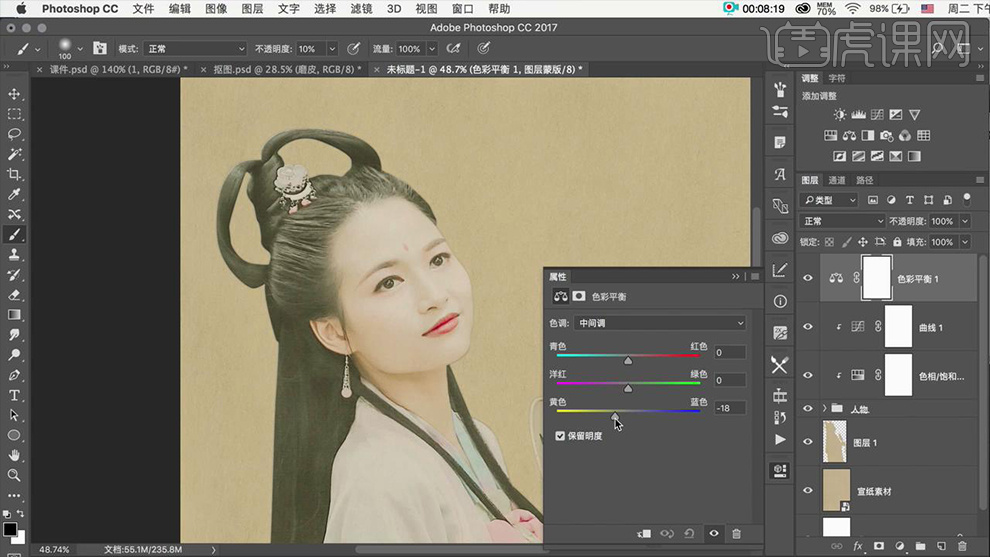Select the Eyedropper tool
990x557 pixels.
(14, 195)
